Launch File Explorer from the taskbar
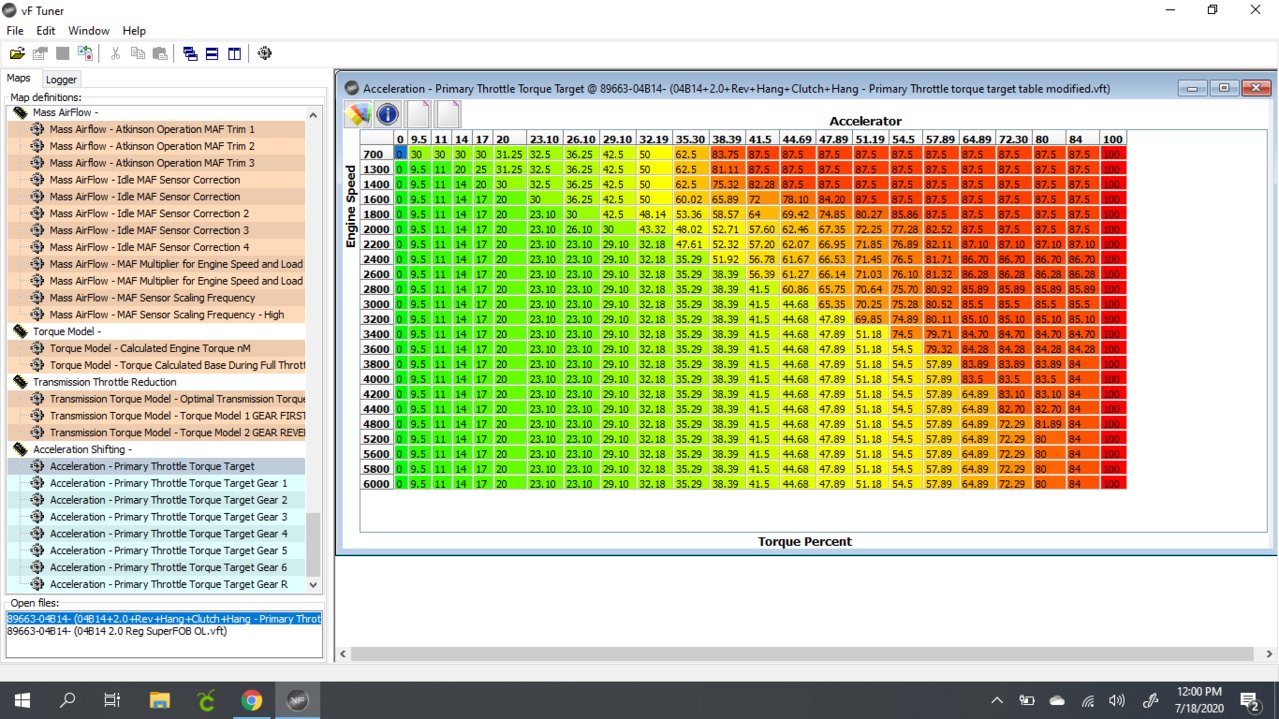 (160, 700)
